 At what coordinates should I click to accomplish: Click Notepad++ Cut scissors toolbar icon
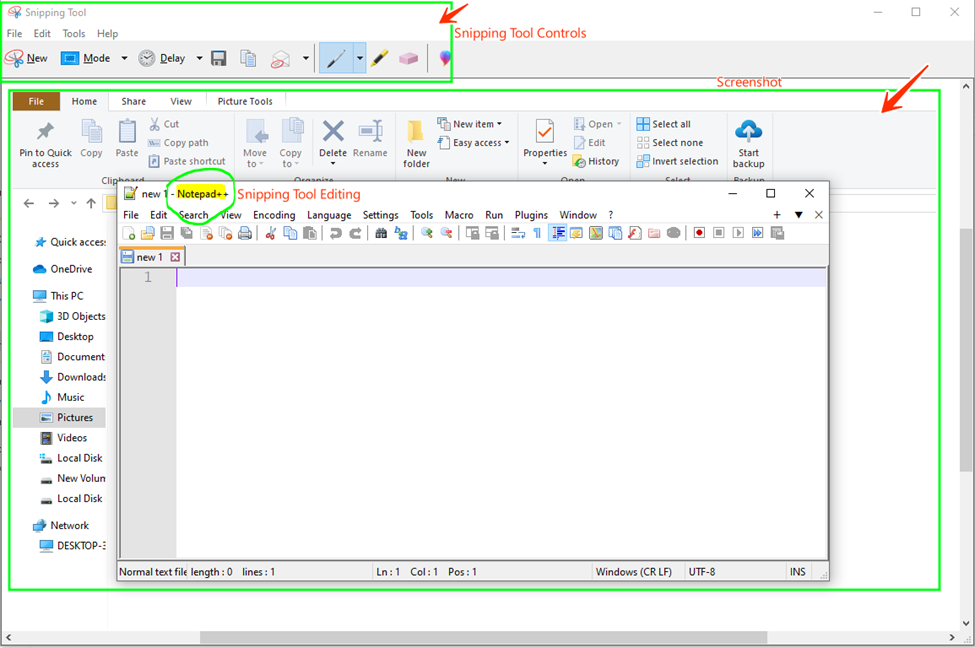point(270,233)
